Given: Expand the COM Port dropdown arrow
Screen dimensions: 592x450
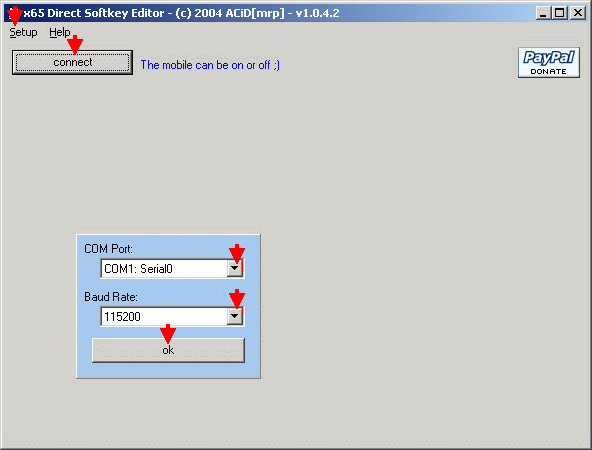Looking at the screenshot, I should point(234,268).
